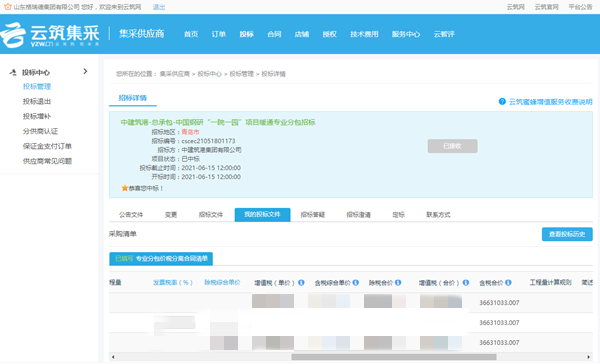
Task: Click right arrow of horizontal scrollbar
Action: [589, 357]
